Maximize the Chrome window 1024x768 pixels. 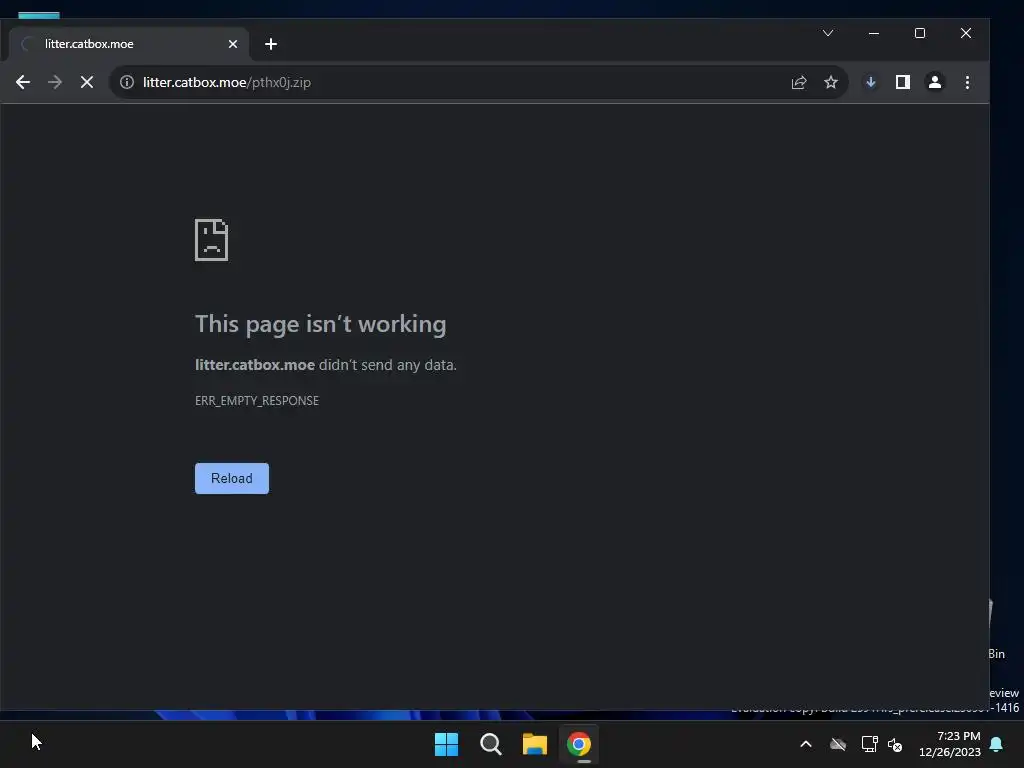(x=920, y=33)
